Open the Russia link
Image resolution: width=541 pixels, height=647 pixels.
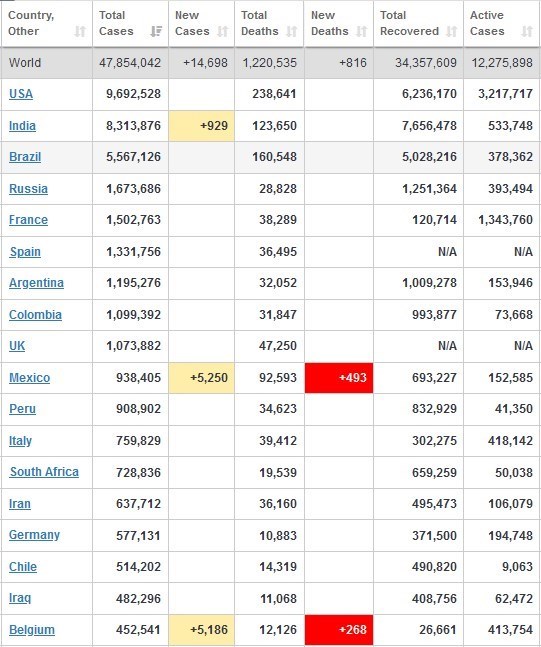[x=28, y=189]
